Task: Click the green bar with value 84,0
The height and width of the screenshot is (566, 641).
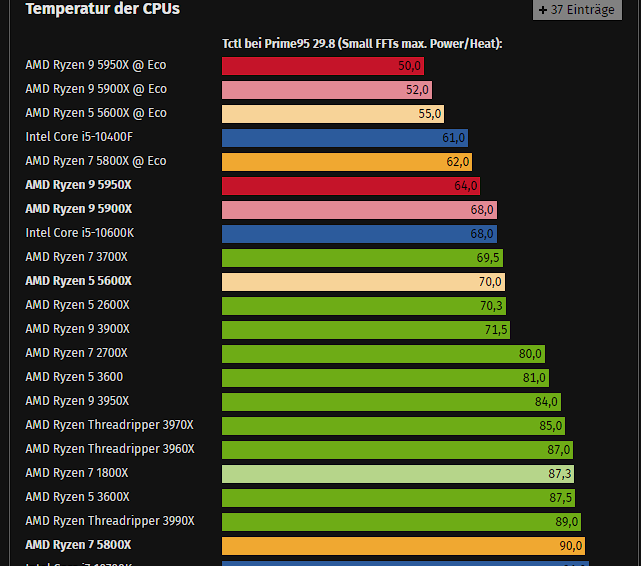Action: click(x=391, y=402)
